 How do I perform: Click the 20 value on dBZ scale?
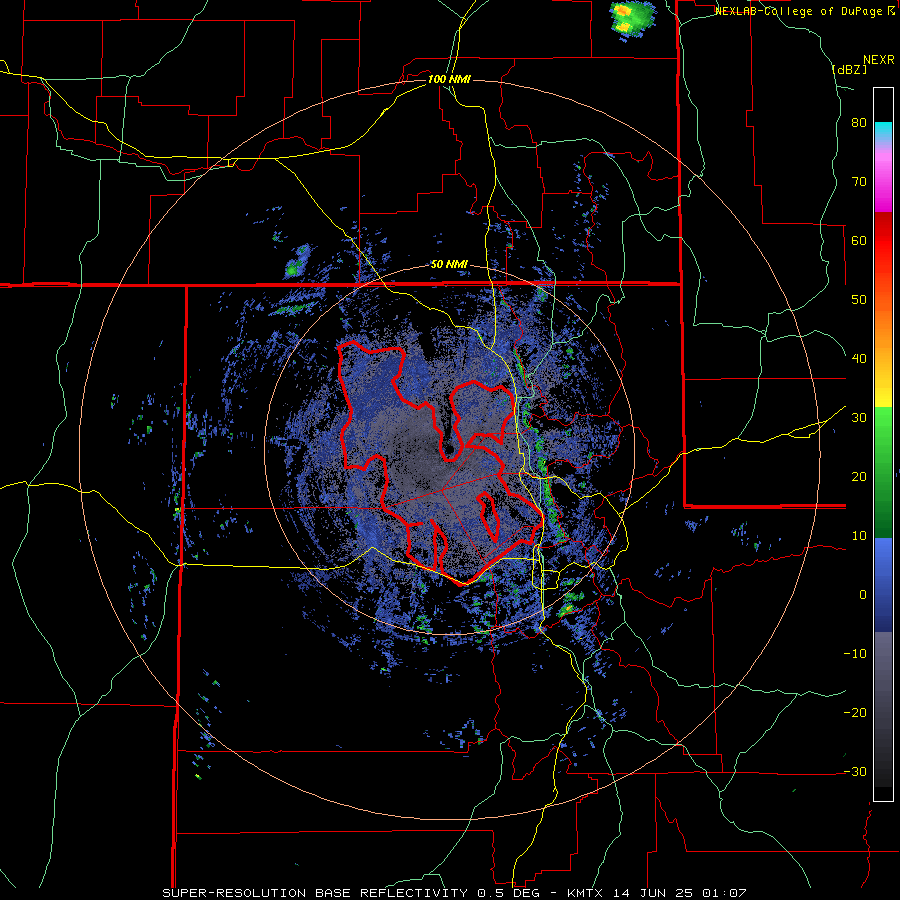(x=859, y=477)
